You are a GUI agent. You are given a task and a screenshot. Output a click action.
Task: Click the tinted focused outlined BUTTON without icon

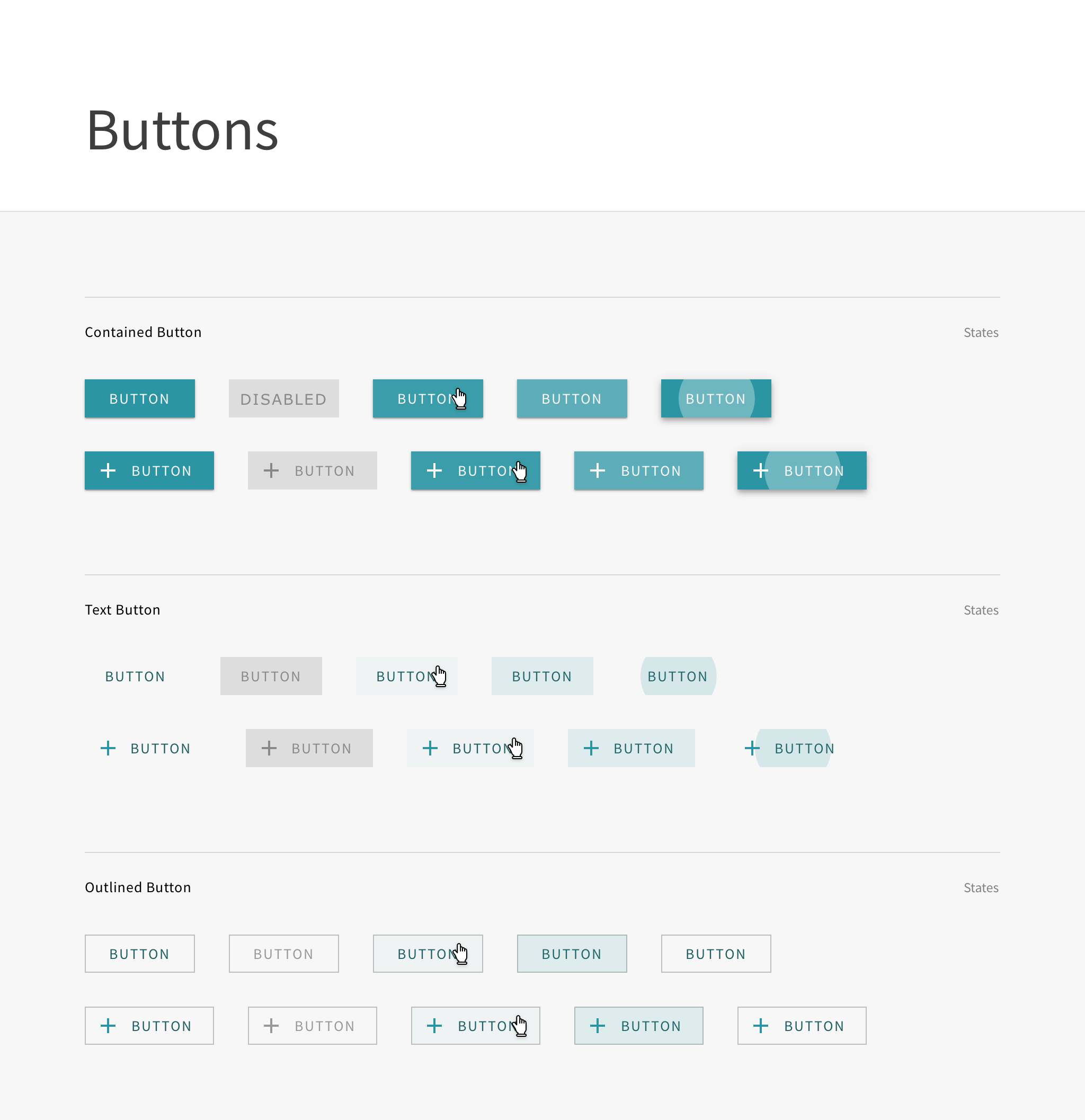[571, 954]
